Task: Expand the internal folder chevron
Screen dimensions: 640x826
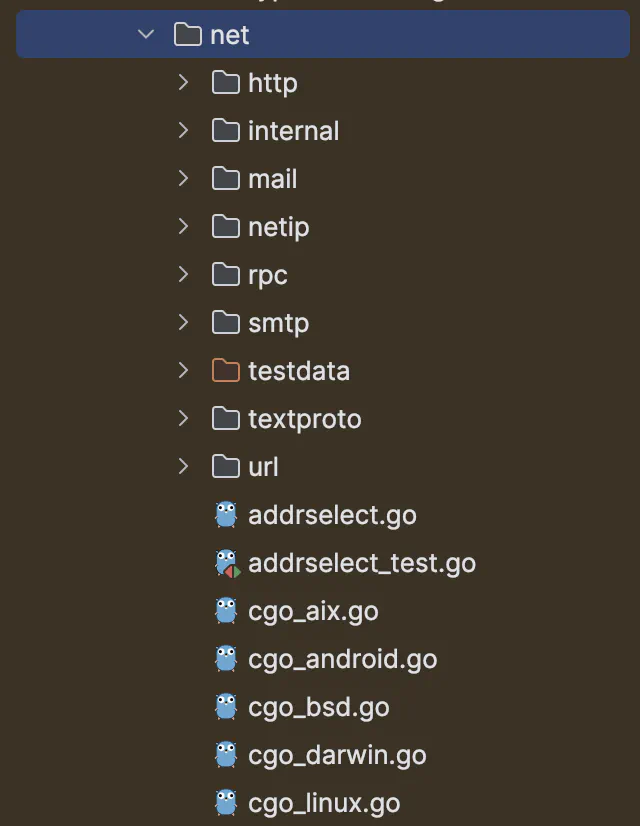Action: [183, 131]
